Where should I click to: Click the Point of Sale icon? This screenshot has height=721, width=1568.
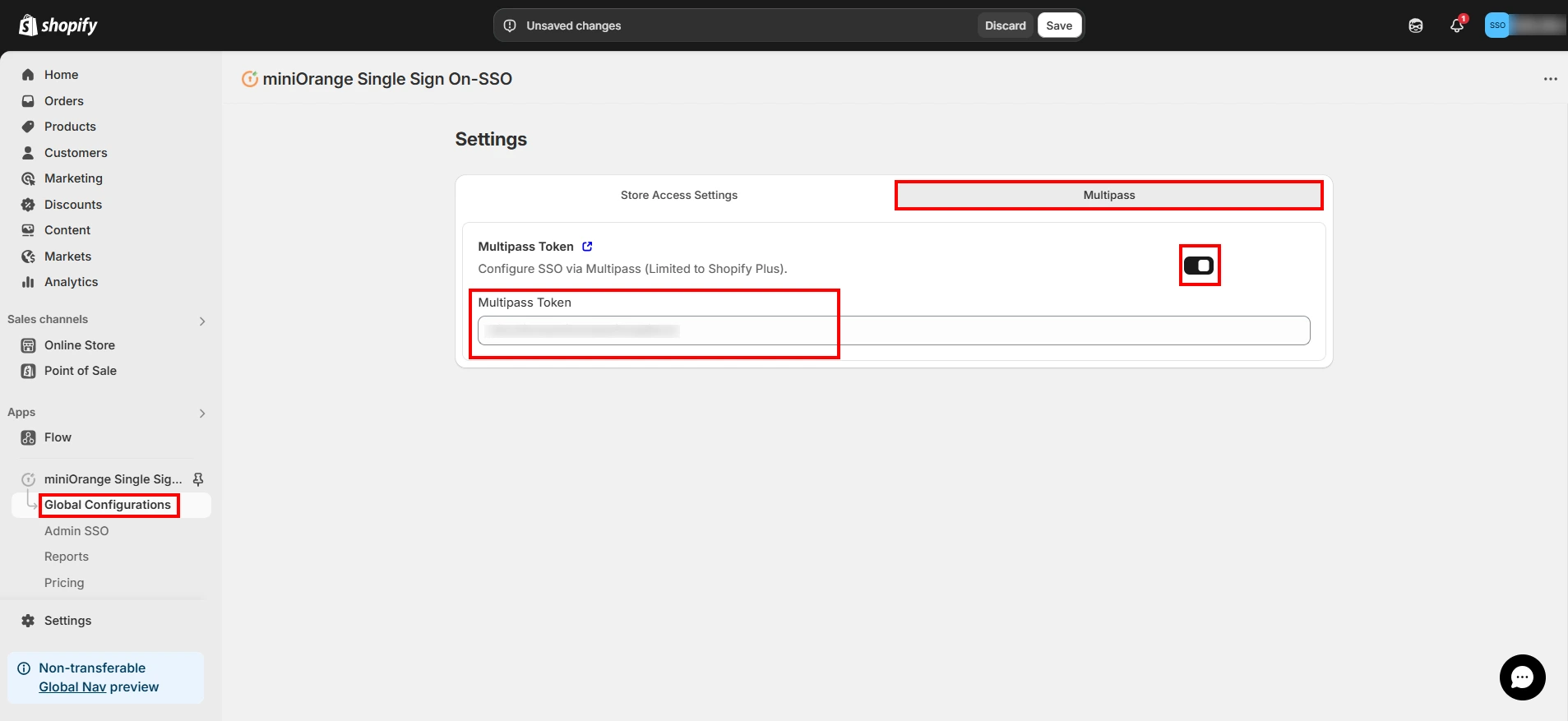pos(28,371)
